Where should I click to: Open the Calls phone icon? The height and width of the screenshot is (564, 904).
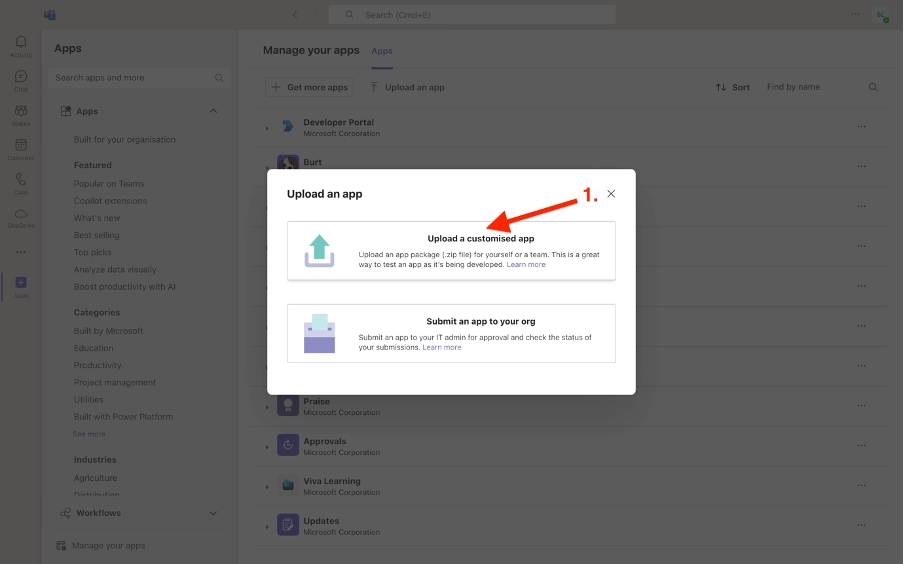point(21,179)
